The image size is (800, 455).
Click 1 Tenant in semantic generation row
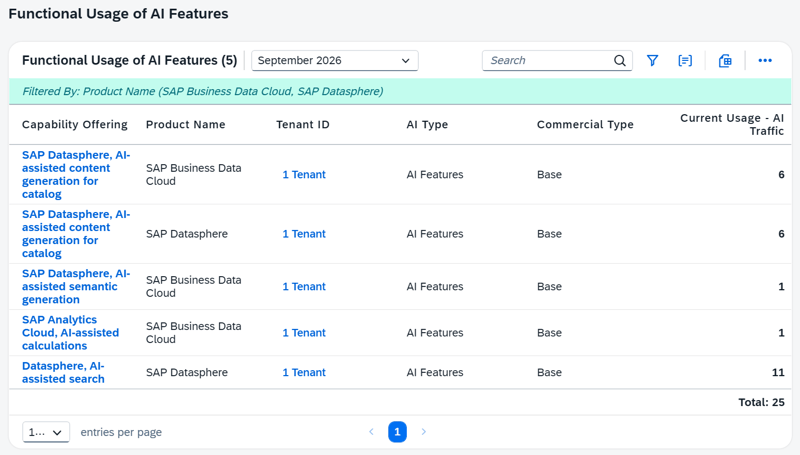click(304, 287)
